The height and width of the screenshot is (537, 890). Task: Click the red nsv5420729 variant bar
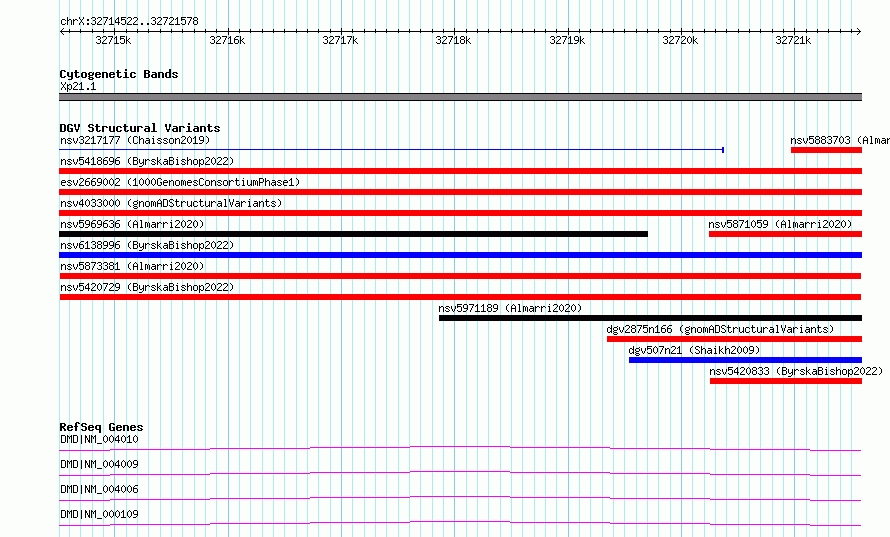tap(460, 297)
